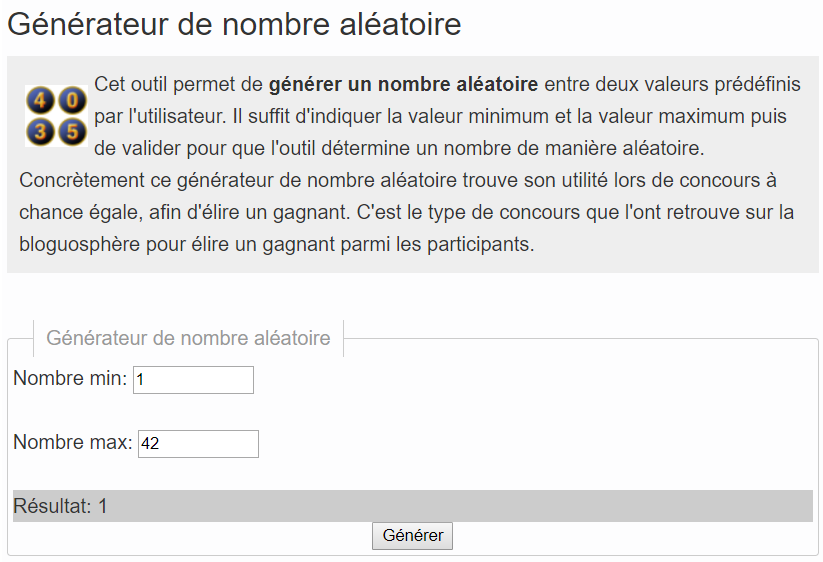Click the gray Résultat bar
This screenshot has height=562, width=823.
click(413, 506)
